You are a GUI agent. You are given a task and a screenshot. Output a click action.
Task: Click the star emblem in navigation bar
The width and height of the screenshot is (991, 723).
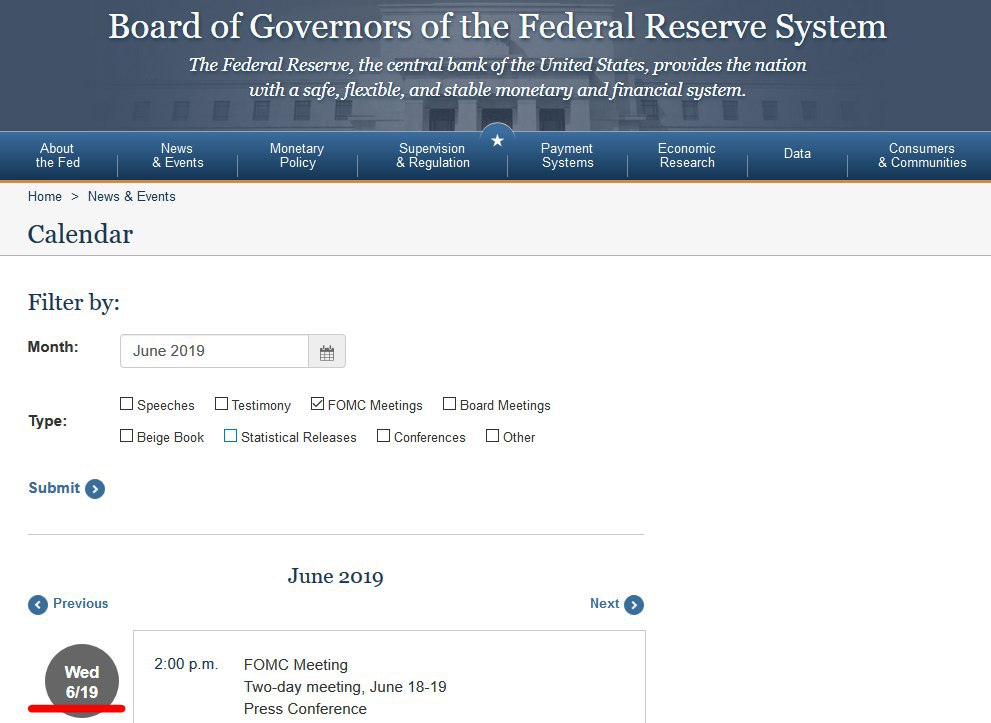[x=497, y=140]
